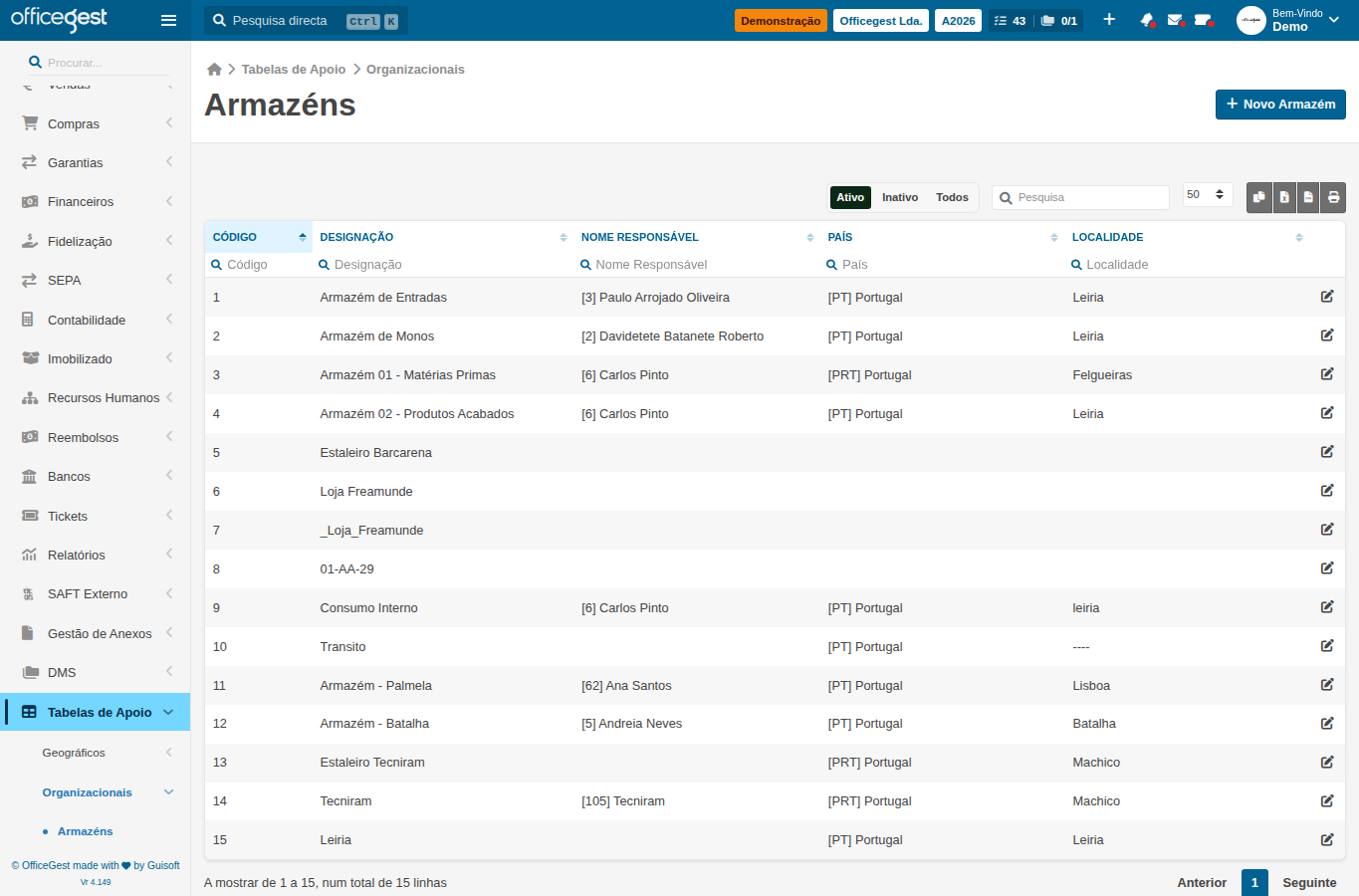Collapse Tabelas de Apoio menu
Viewport: 1359px width, 896px height.
(96, 712)
